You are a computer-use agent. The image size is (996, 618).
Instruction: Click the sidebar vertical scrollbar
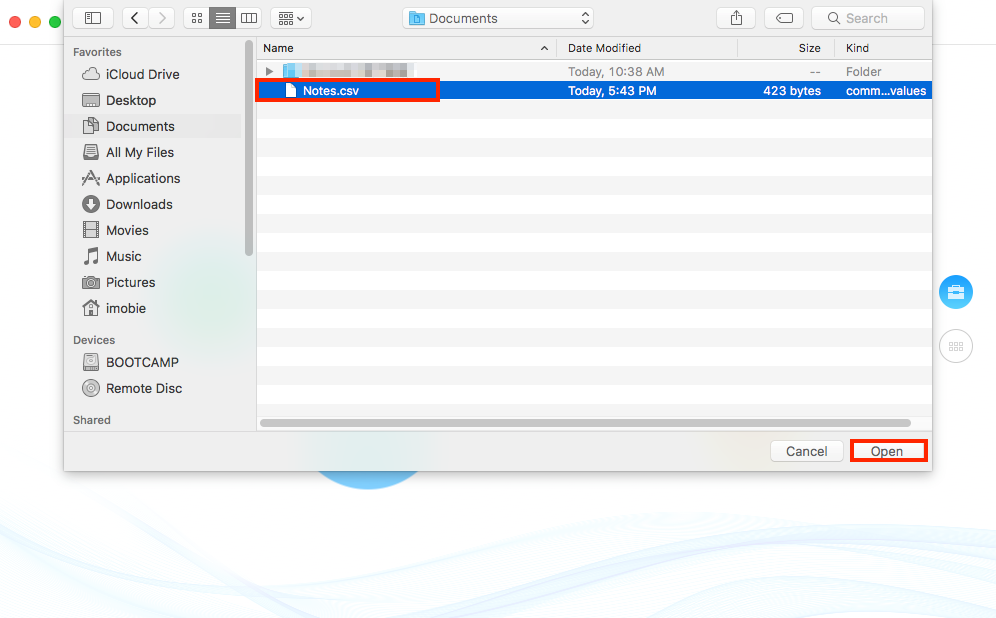click(x=248, y=147)
